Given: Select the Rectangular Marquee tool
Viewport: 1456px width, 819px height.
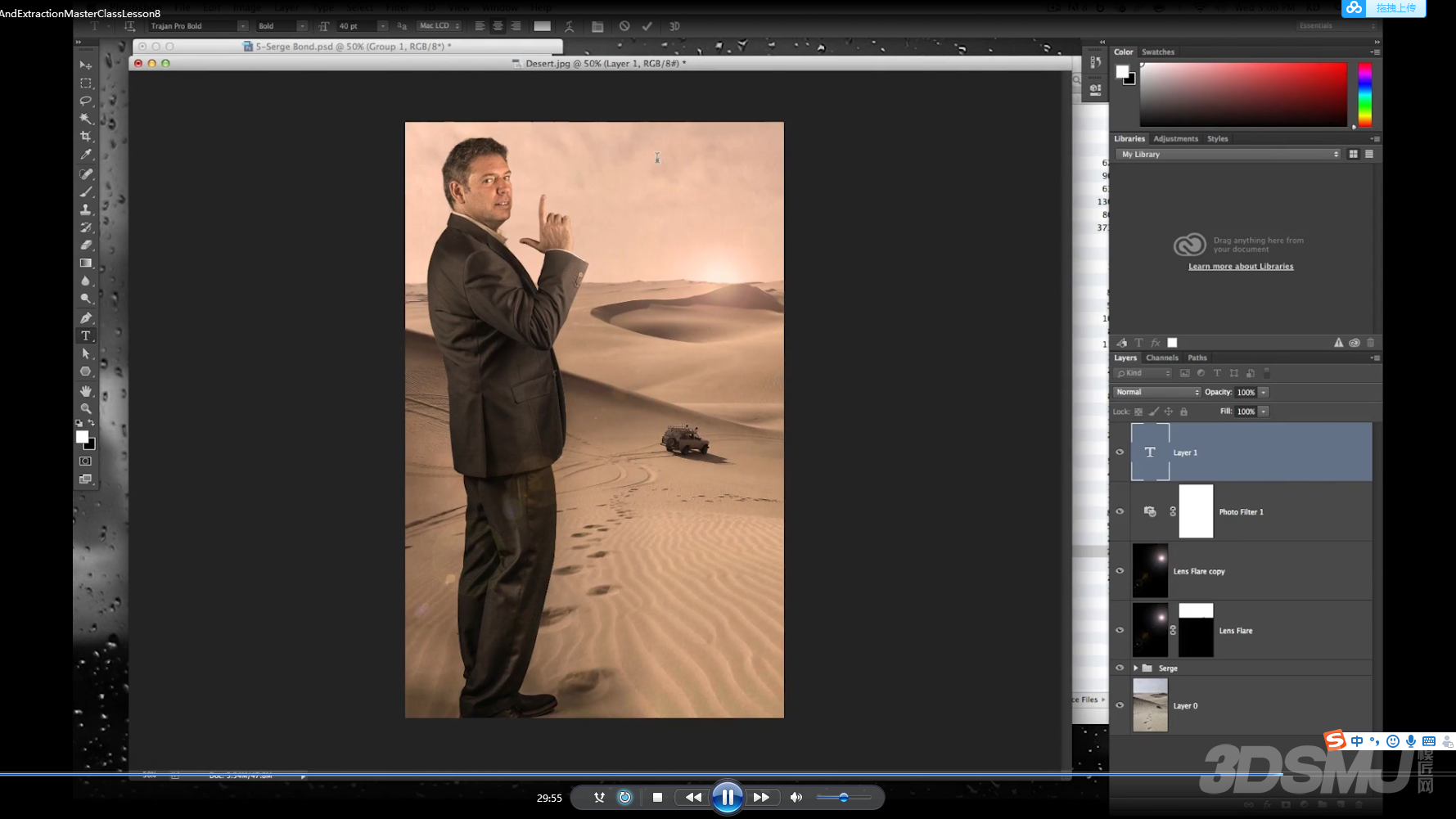Looking at the screenshot, I should point(85,83).
